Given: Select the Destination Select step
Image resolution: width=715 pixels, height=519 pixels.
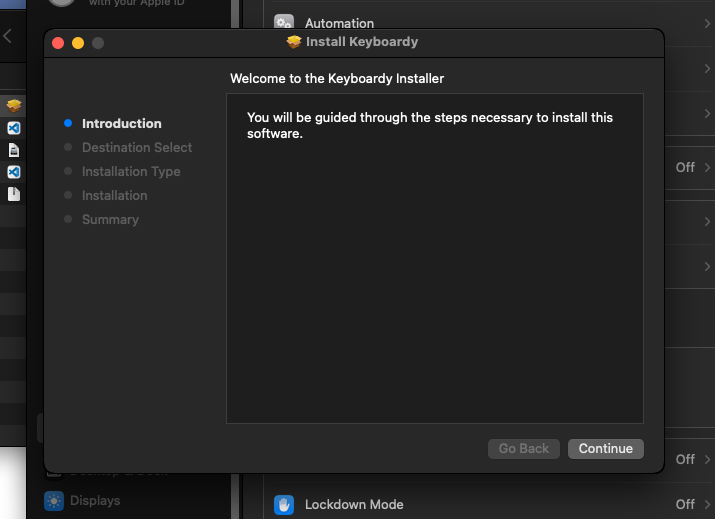Looking at the screenshot, I should 137,147.
